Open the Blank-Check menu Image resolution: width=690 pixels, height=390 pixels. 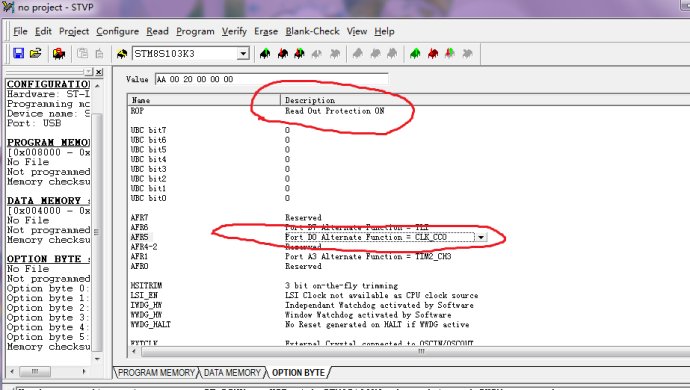312,31
